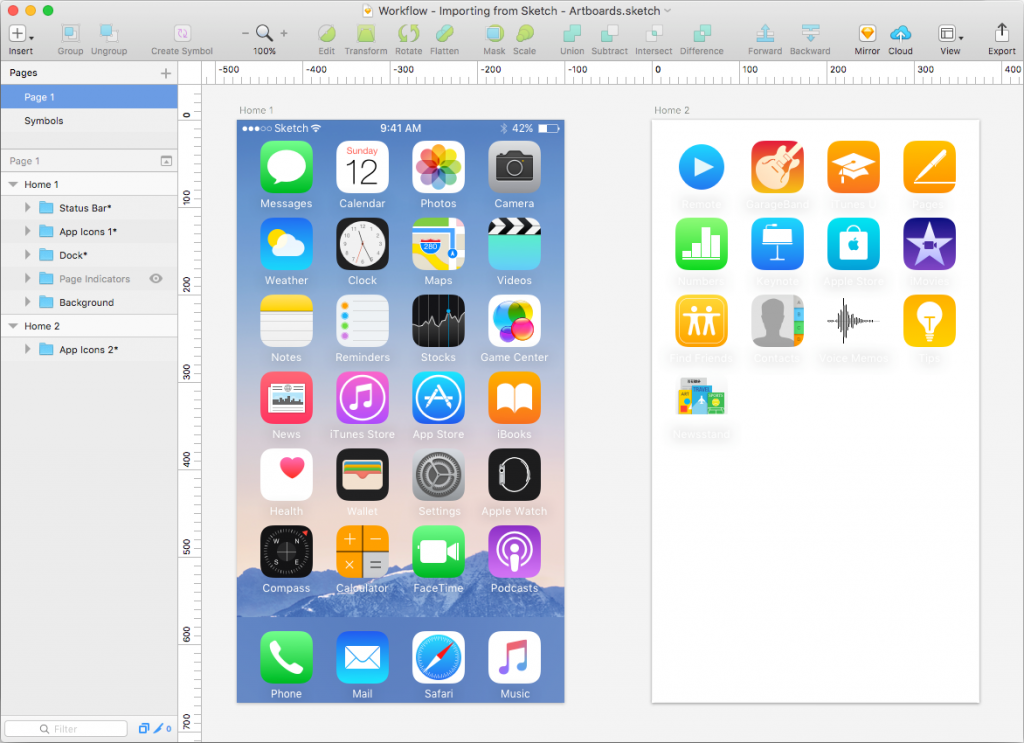Click the Messages app icon on artboard
The height and width of the screenshot is (743, 1024).
(286, 167)
